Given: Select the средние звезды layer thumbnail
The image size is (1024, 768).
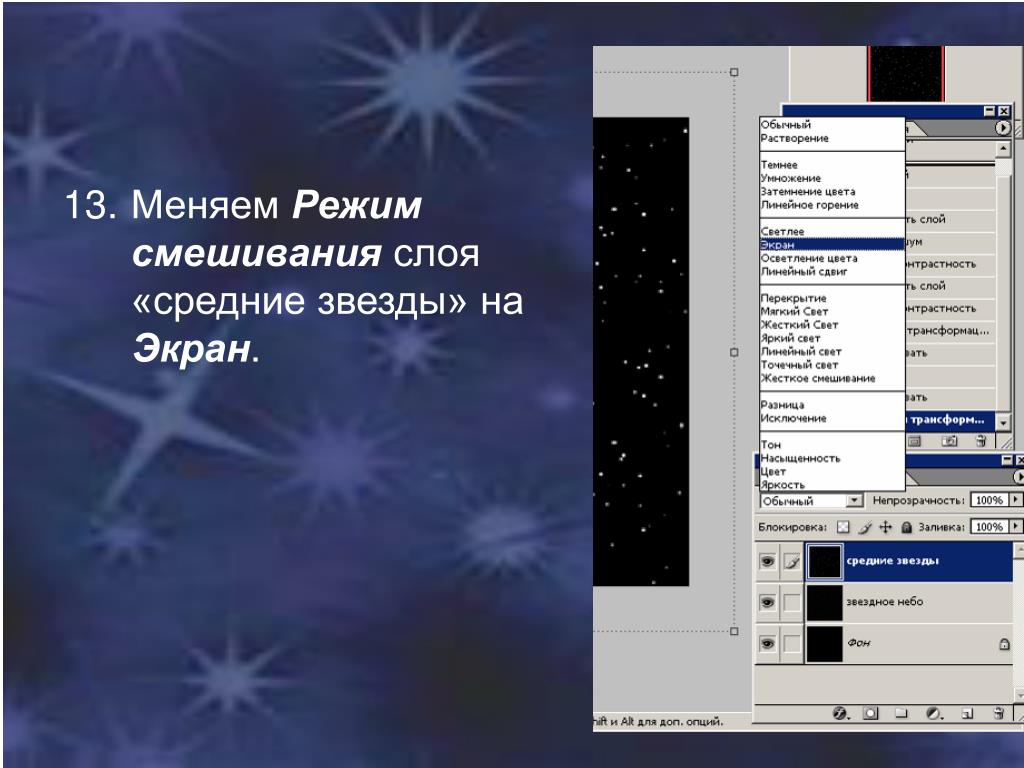Looking at the screenshot, I should 824,561.
